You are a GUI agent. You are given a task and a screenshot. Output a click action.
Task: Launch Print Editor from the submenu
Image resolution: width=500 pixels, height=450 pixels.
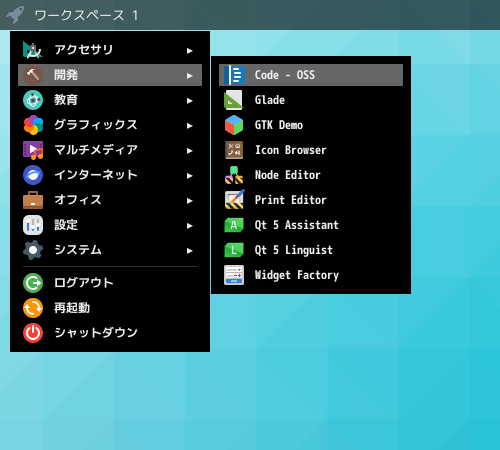311,200
